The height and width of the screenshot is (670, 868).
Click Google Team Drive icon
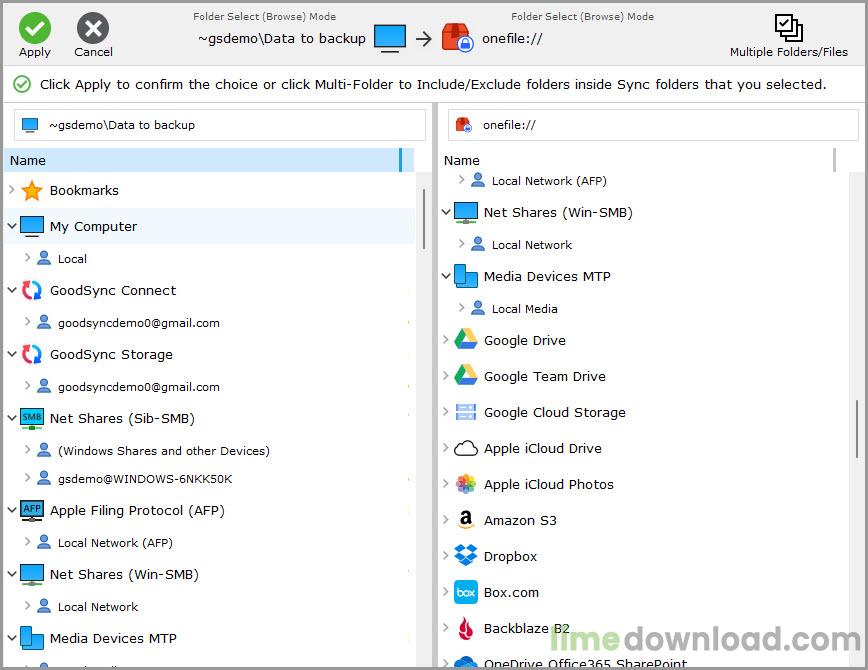click(x=466, y=375)
